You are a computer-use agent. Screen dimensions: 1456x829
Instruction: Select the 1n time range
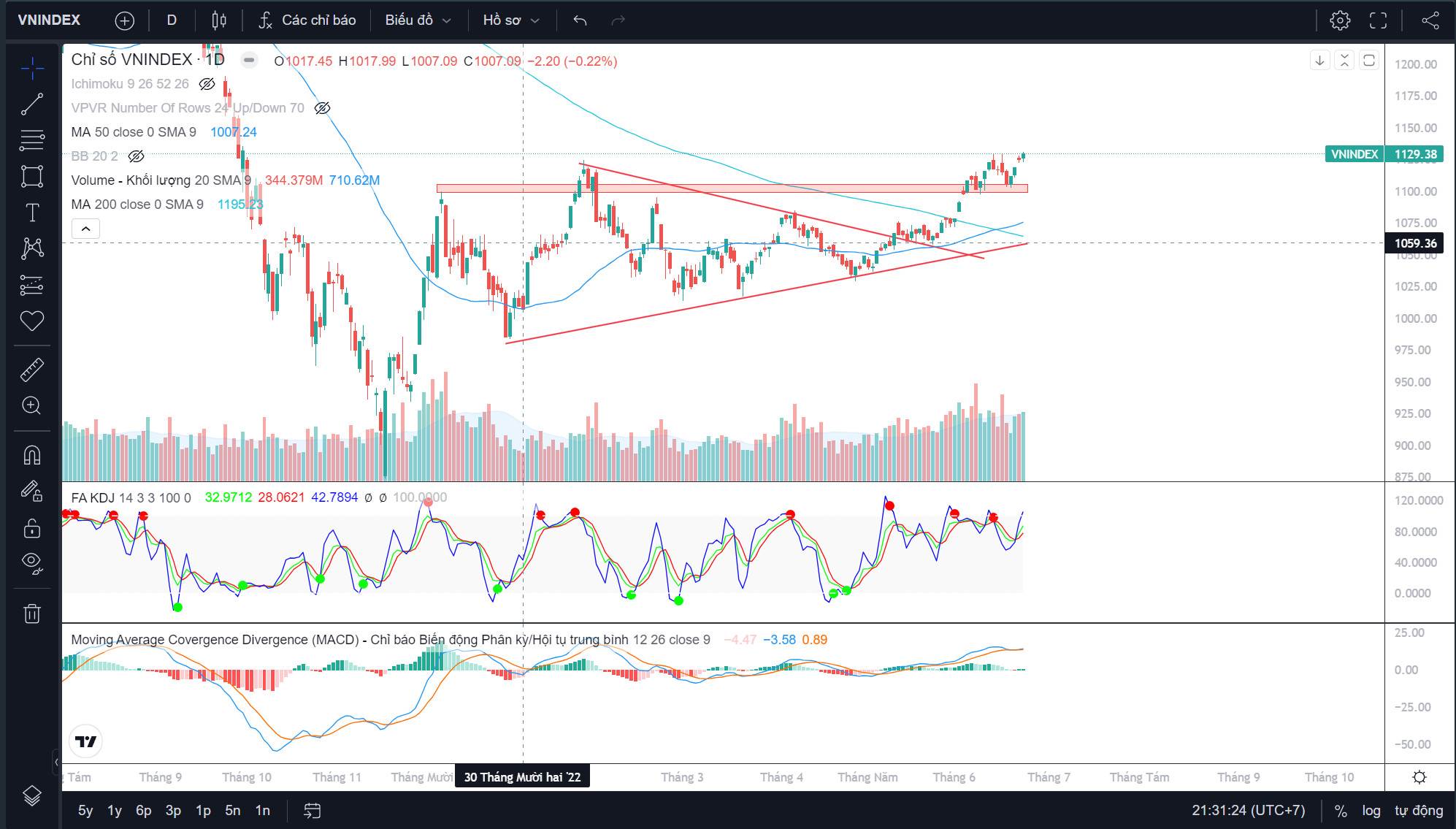[x=262, y=811]
